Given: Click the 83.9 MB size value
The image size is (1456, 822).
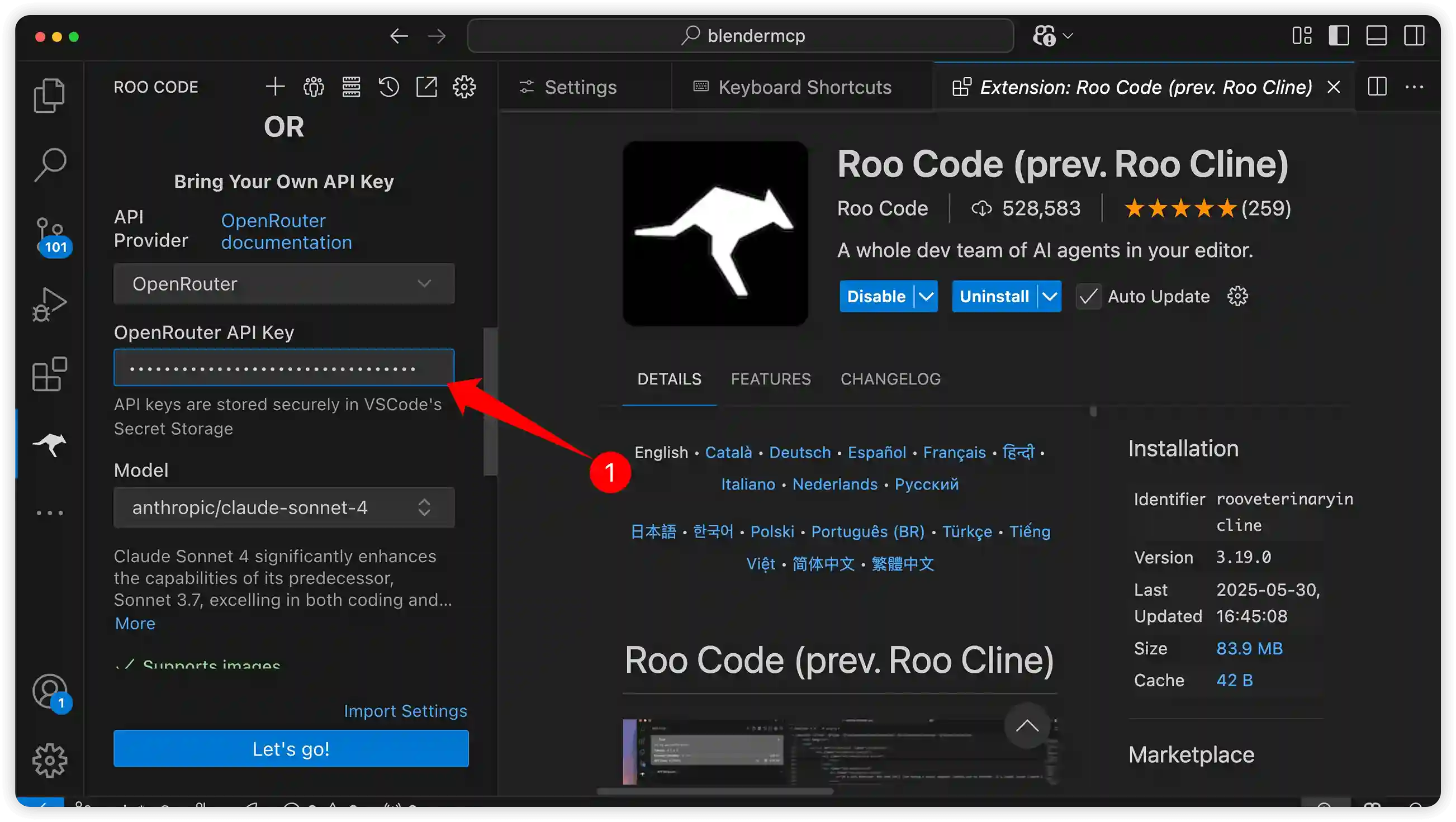Looking at the screenshot, I should point(1249,648).
